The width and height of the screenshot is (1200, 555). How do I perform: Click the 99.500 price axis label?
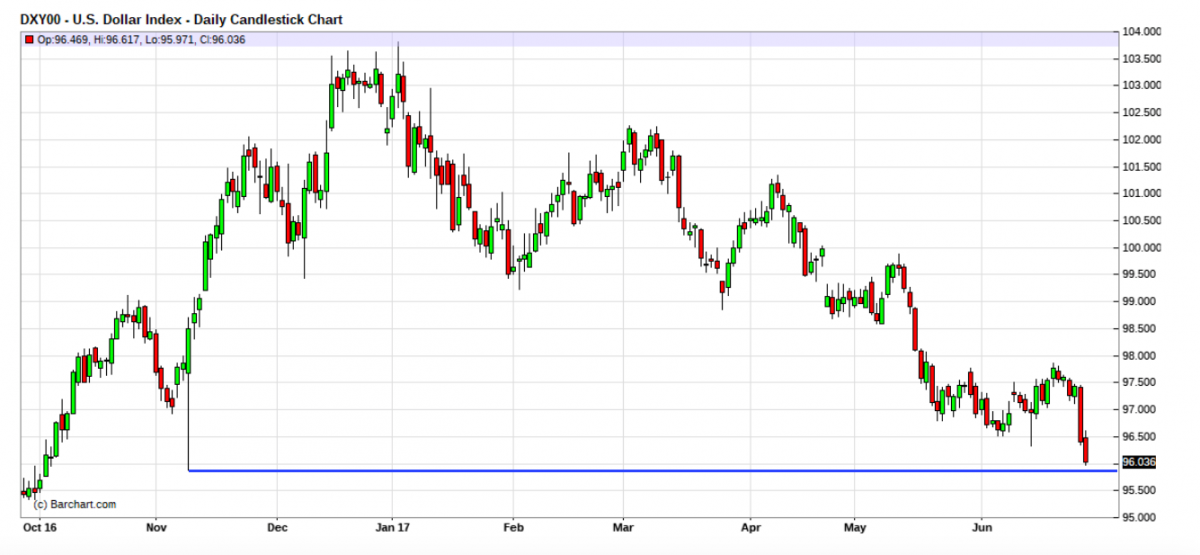pyautogui.click(x=1139, y=275)
